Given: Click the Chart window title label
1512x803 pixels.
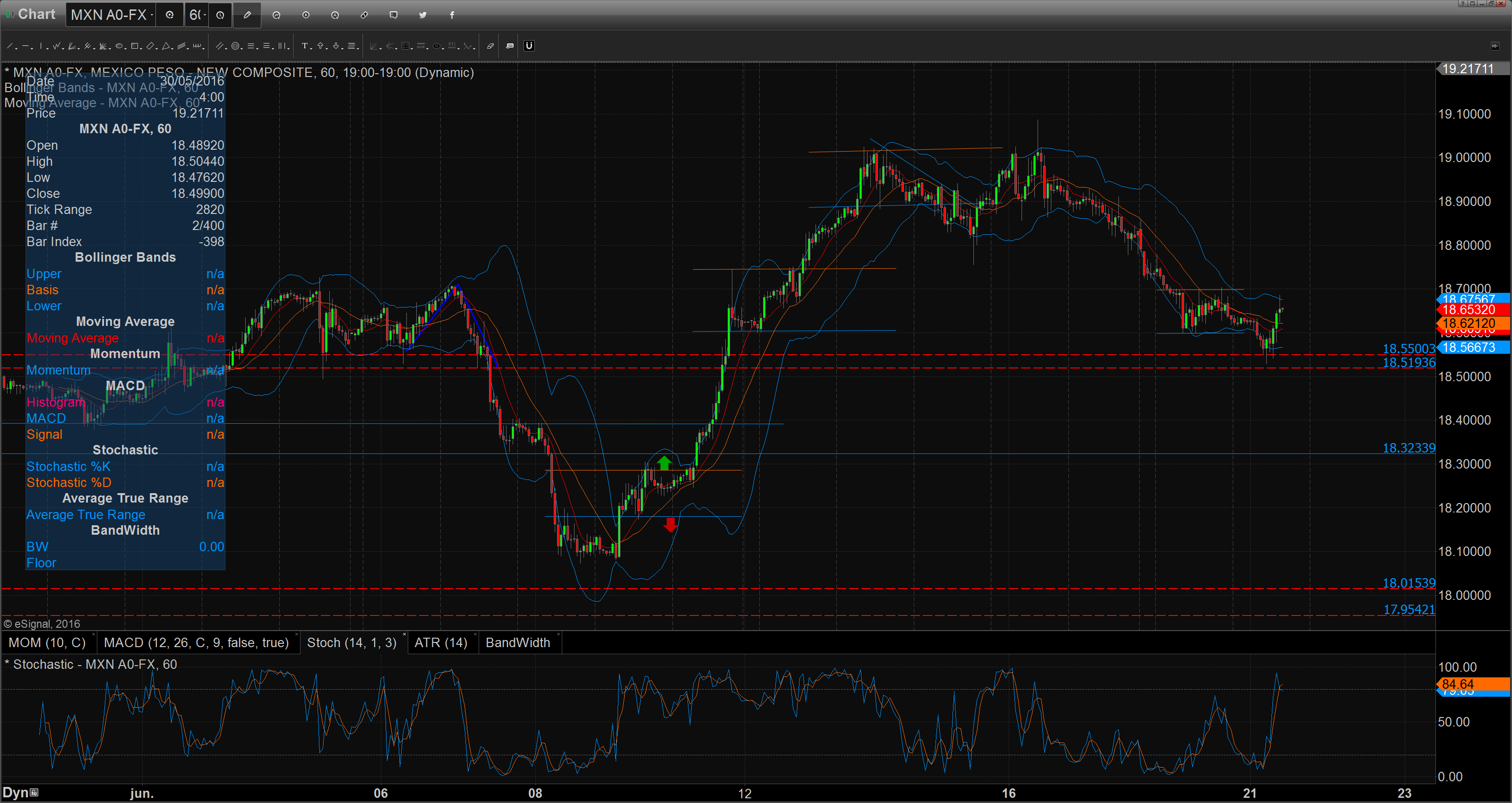Looking at the screenshot, I should click(x=36, y=14).
